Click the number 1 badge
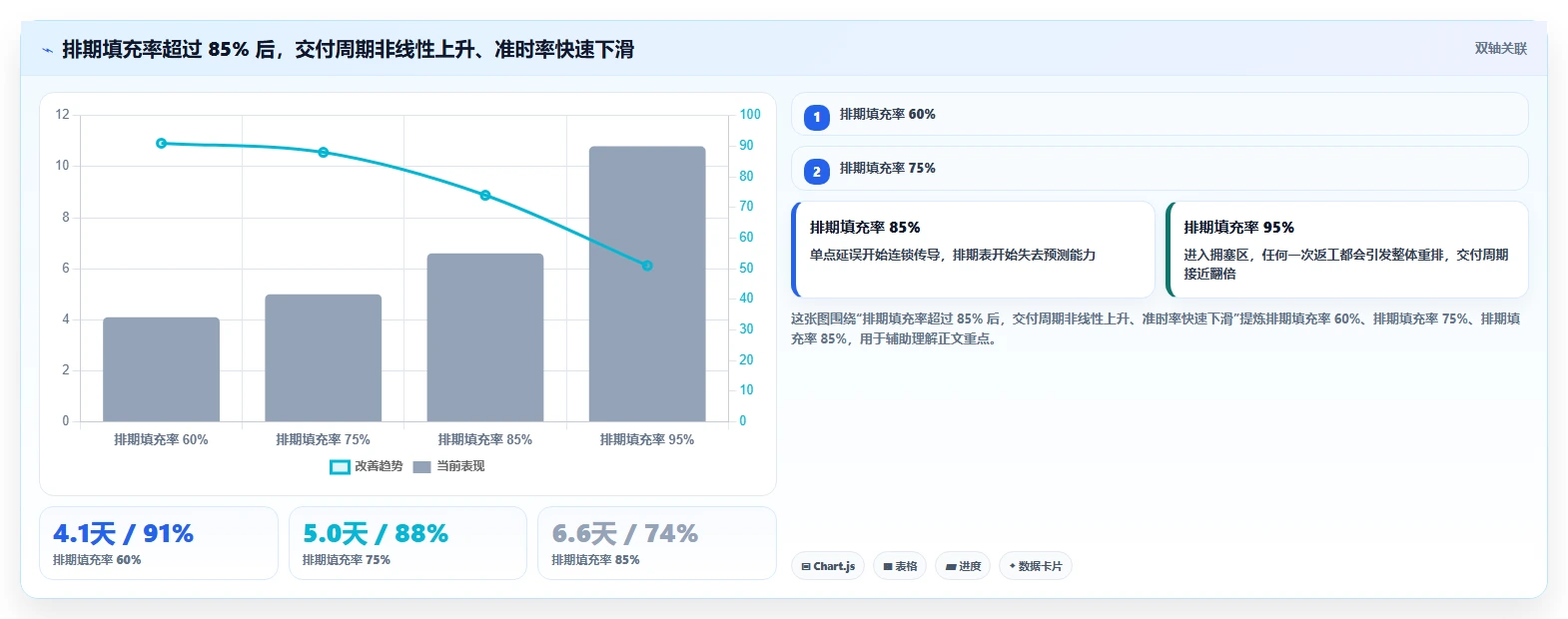The height and width of the screenshot is (619, 1568). tap(816, 118)
